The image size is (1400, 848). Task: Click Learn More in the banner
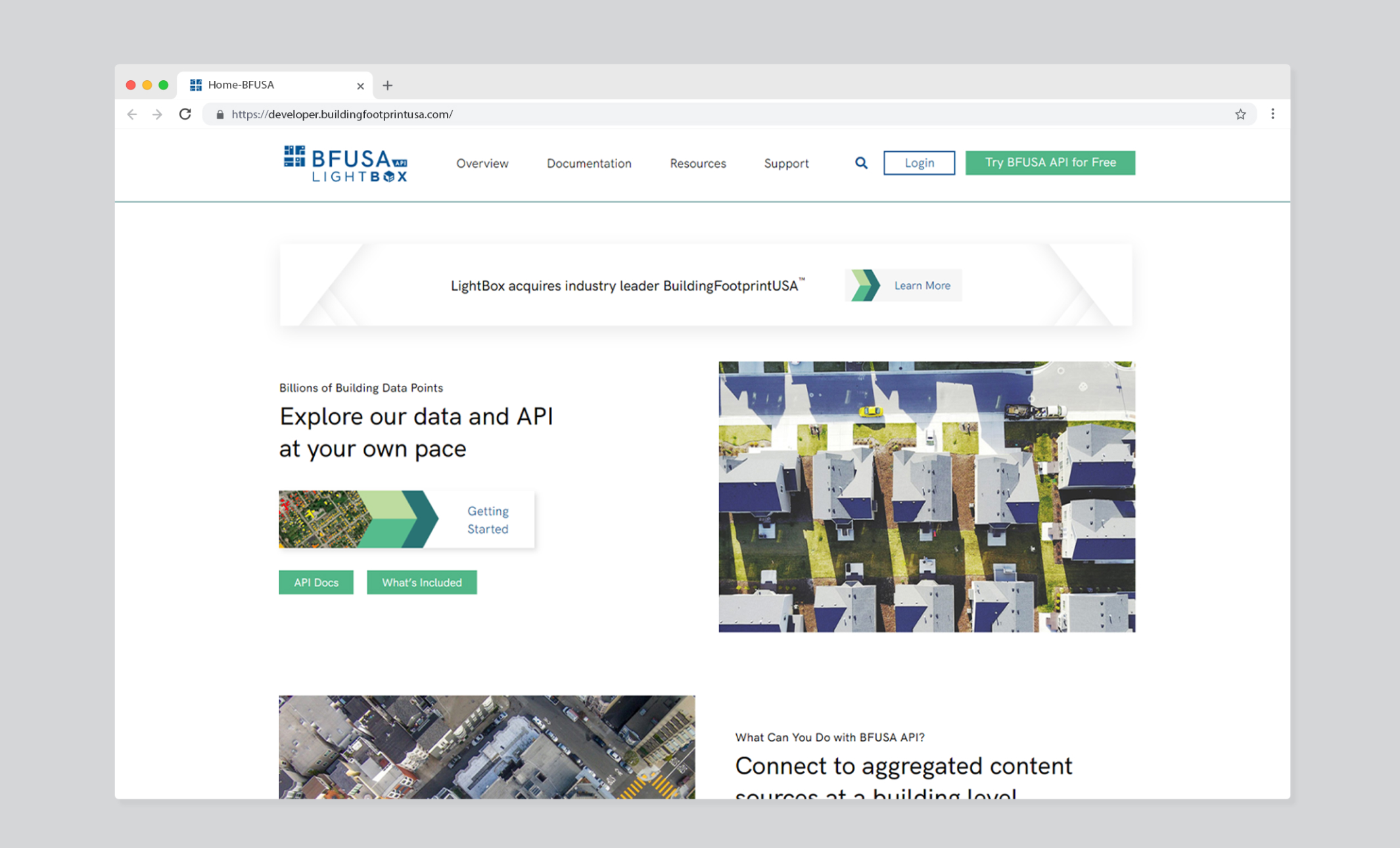pyautogui.click(x=922, y=285)
